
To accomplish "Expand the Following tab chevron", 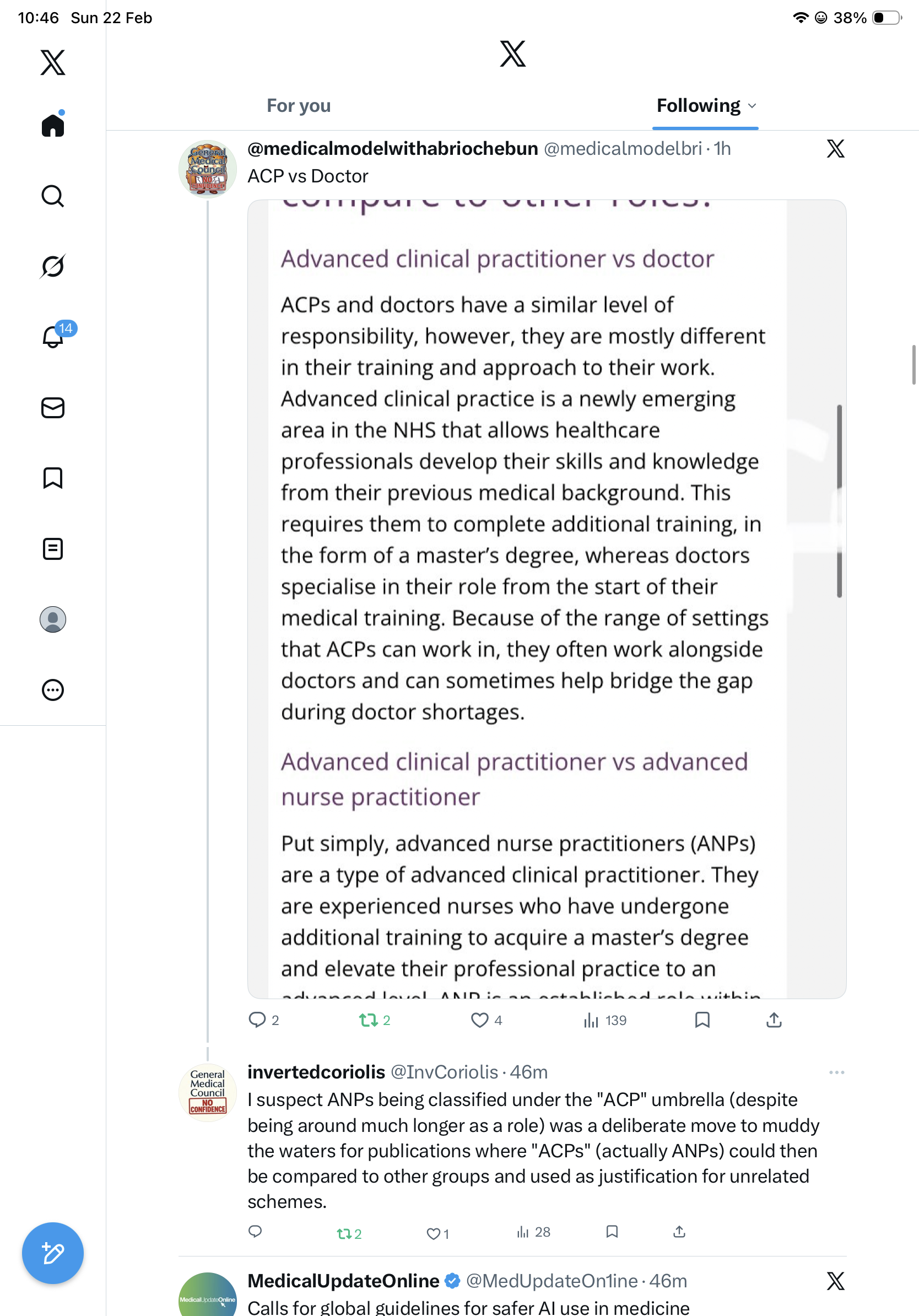I will (752, 106).
